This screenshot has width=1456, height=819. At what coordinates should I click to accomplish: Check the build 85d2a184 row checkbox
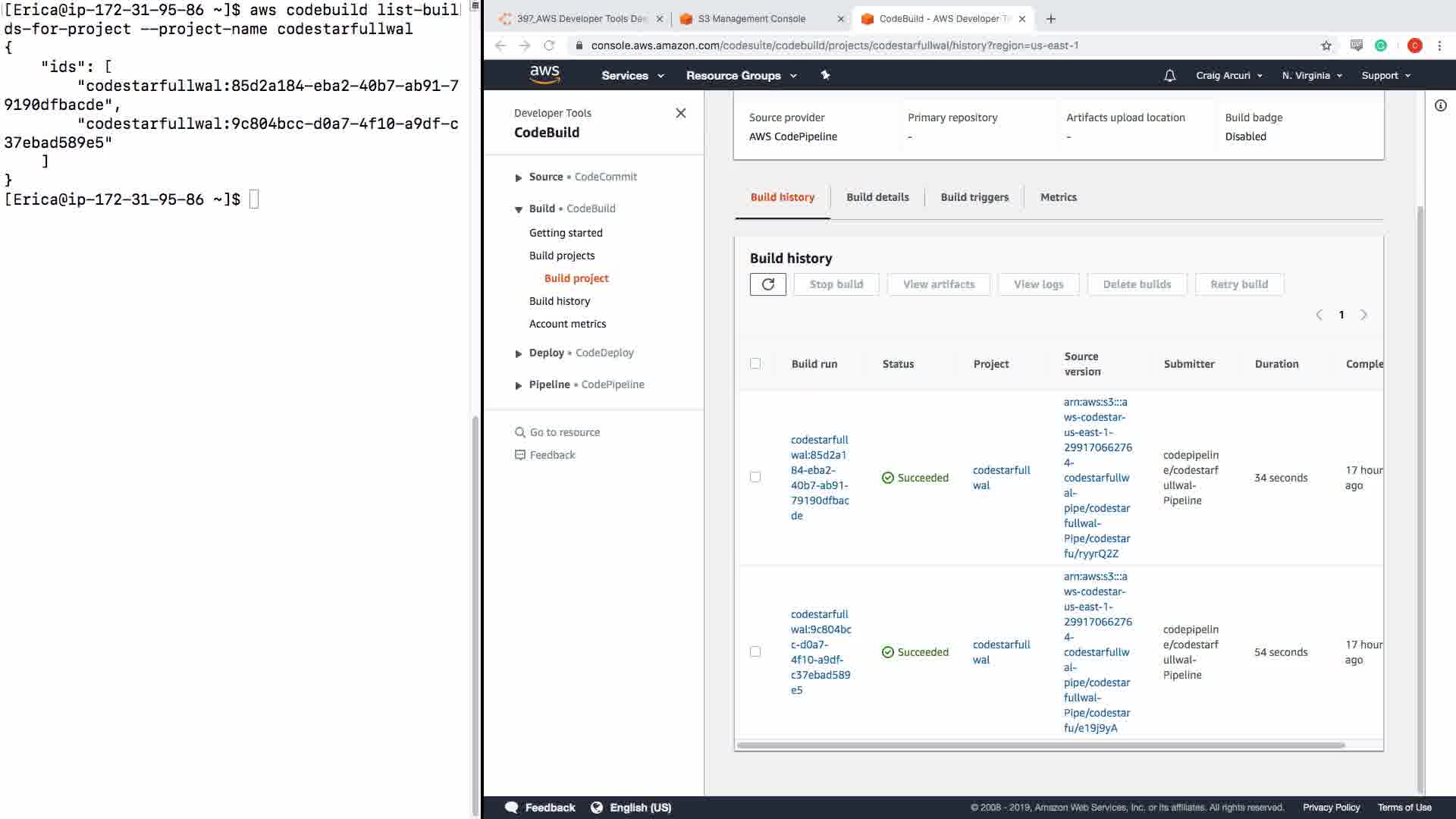pyautogui.click(x=755, y=477)
